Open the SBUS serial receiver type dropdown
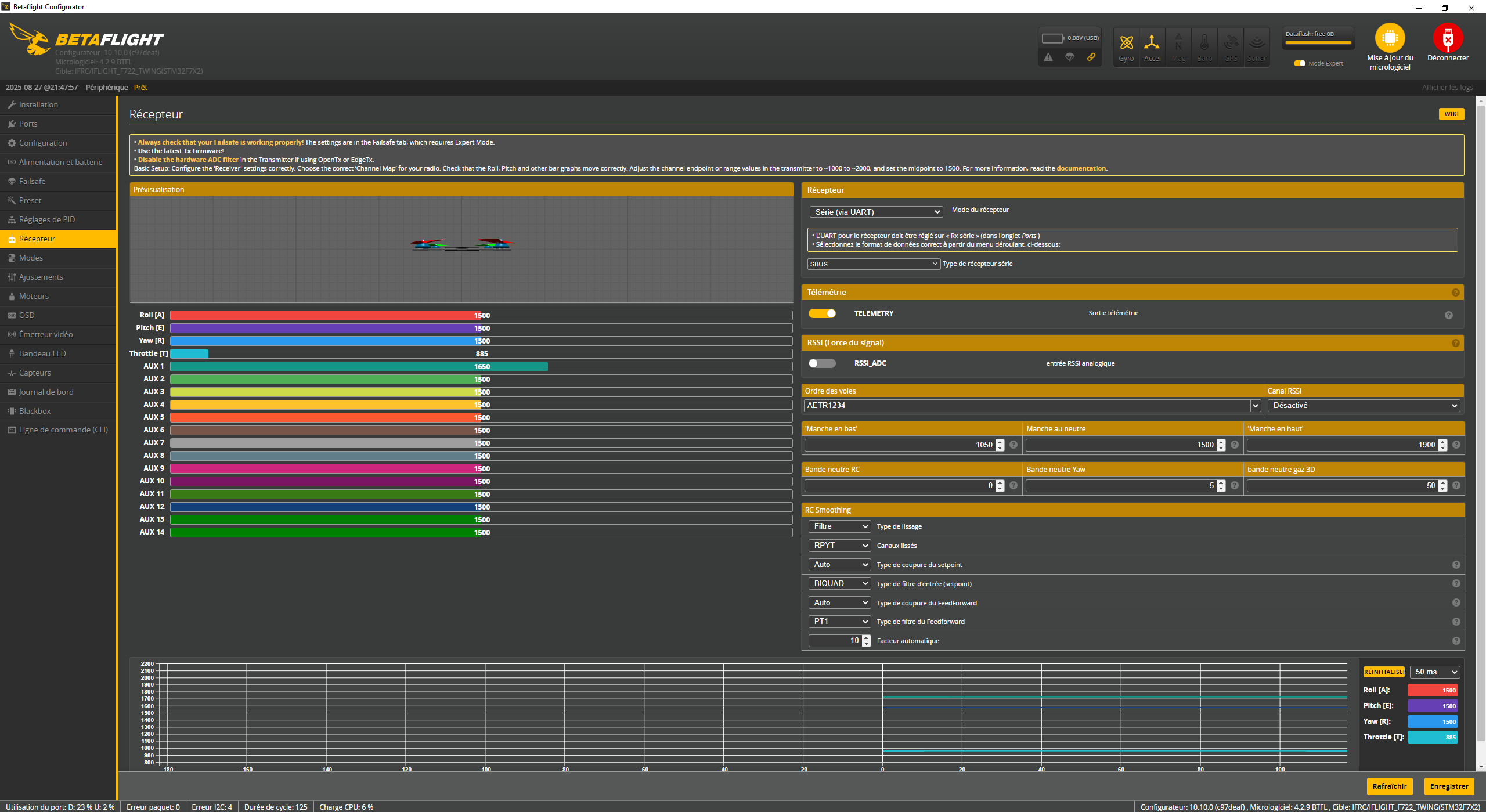The width and height of the screenshot is (1486, 812). pos(874,264)
